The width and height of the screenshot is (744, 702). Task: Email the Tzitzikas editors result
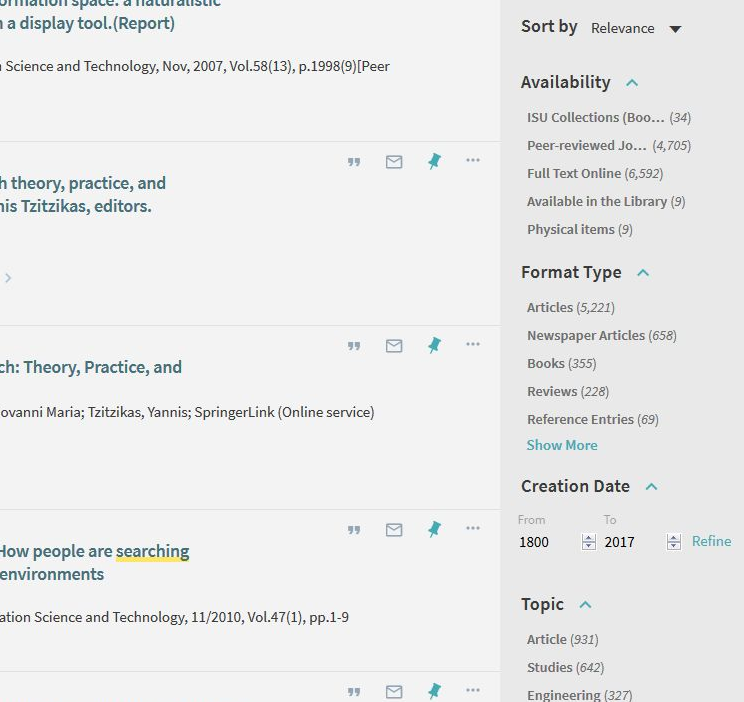click(394, 162)
